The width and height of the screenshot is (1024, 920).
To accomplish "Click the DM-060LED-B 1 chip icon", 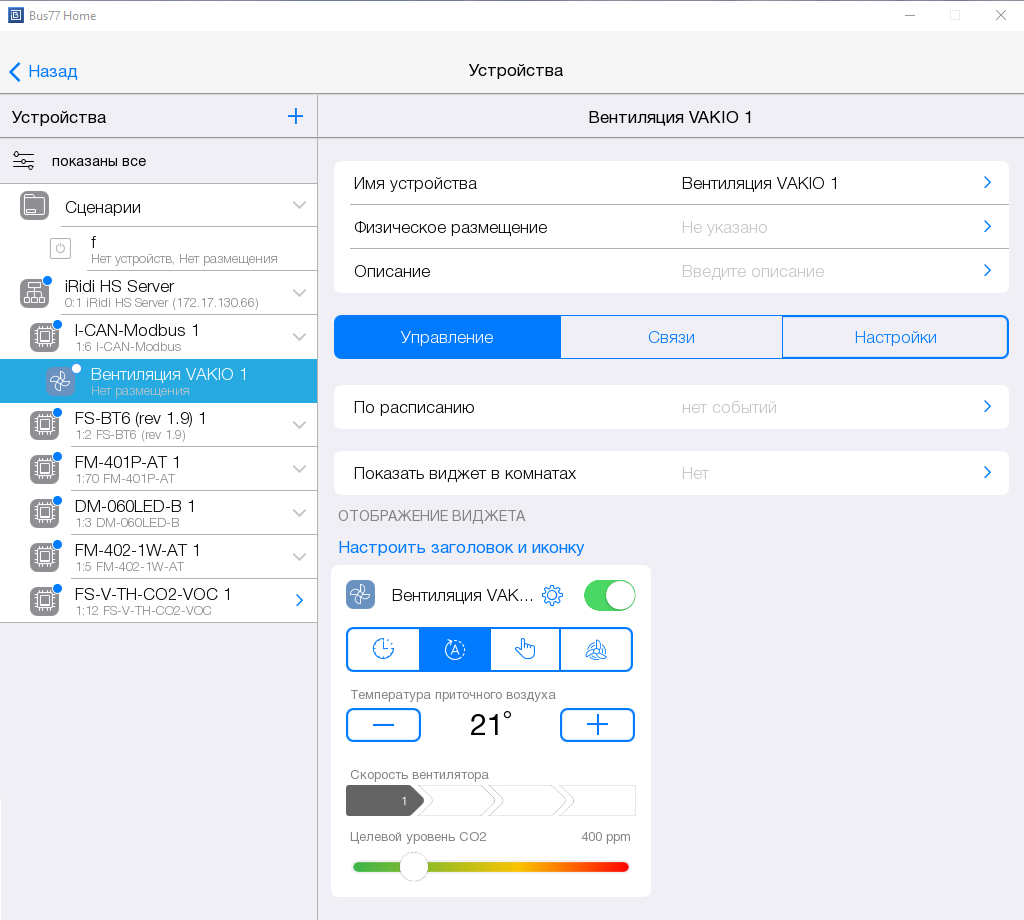I will 44,513.
